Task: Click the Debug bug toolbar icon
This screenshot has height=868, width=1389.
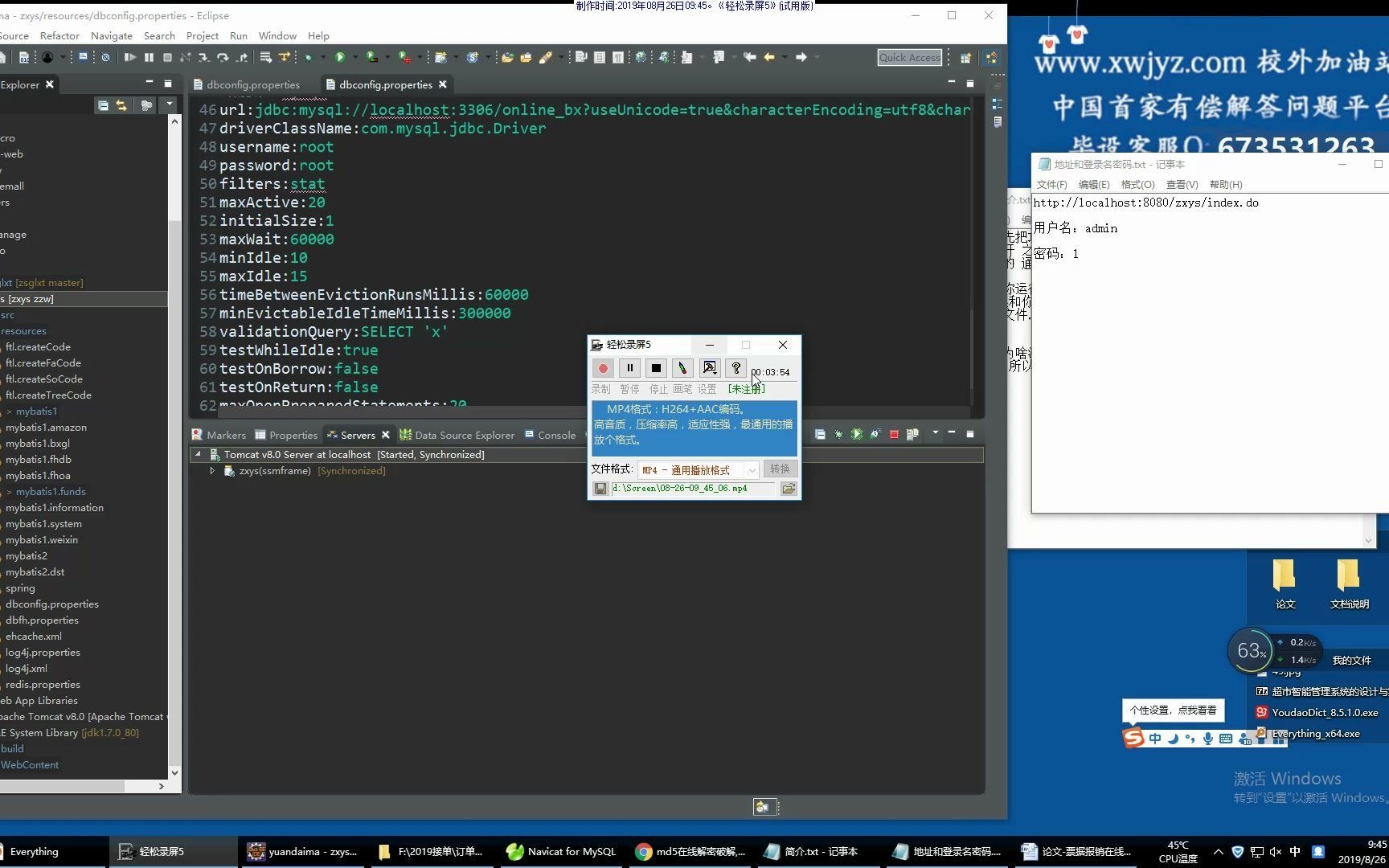Action: (x=308, y=57)
